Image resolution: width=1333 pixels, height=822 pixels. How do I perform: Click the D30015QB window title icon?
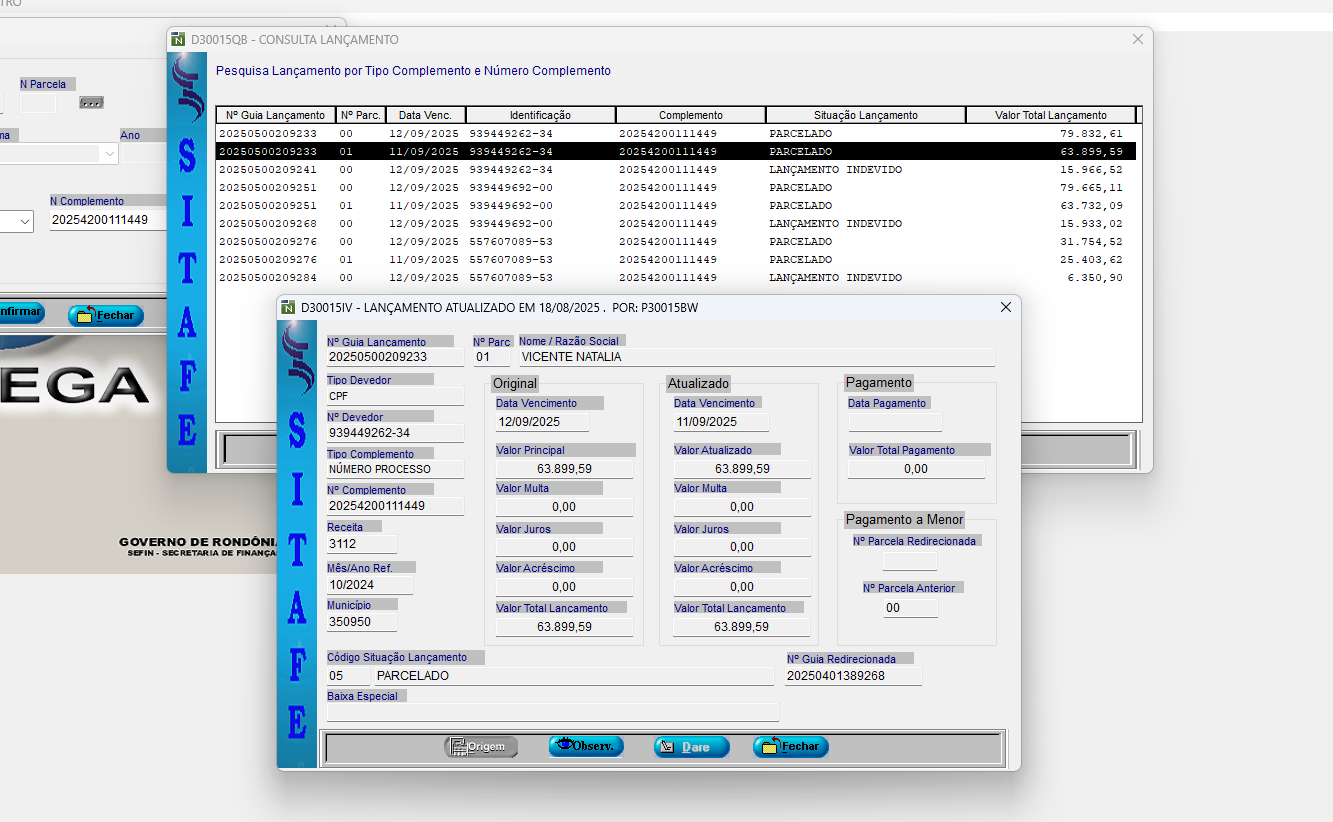click(179, 40)
